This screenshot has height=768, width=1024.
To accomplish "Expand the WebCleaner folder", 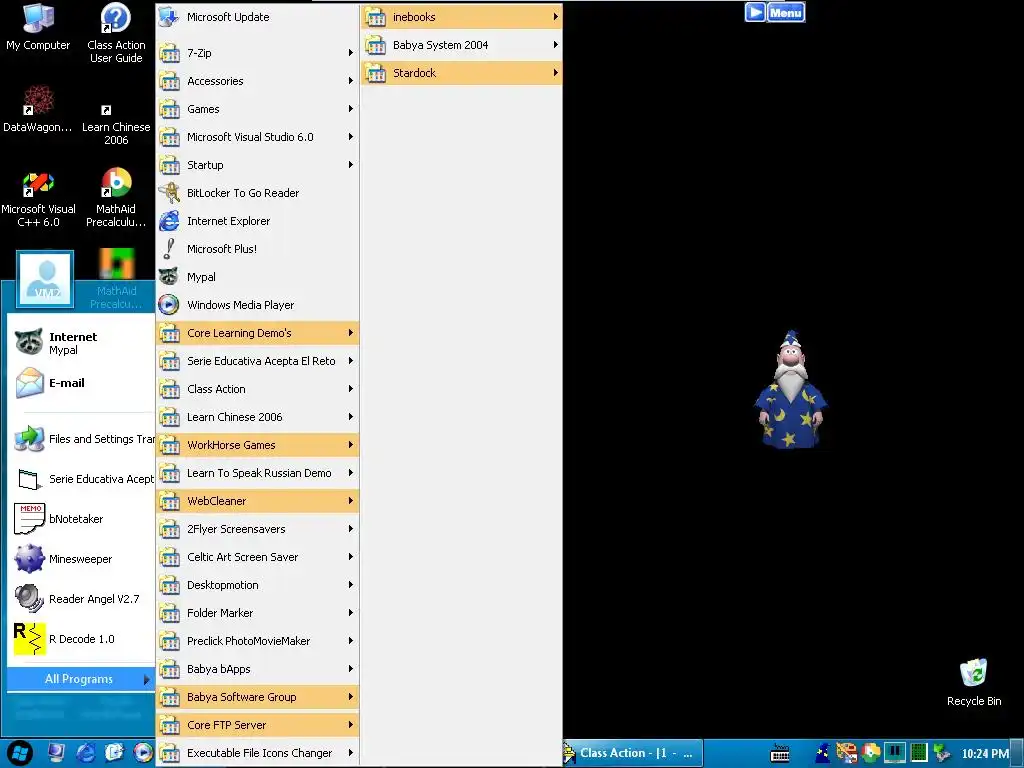I will (258, 501).
